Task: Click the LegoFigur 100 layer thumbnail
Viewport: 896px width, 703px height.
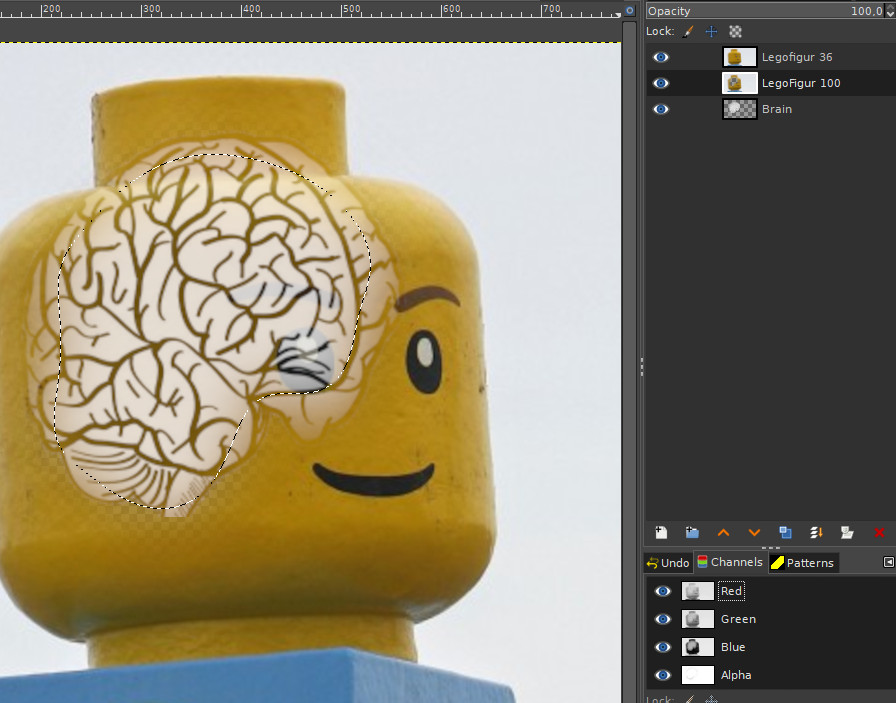Action: click(740, 83)
